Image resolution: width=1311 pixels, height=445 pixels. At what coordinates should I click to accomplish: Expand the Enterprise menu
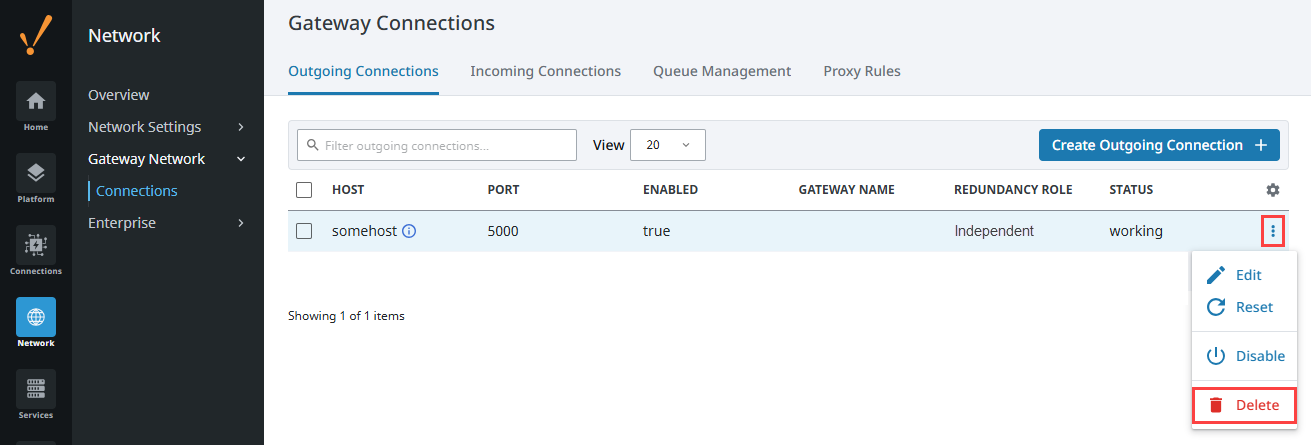point(167,223)
